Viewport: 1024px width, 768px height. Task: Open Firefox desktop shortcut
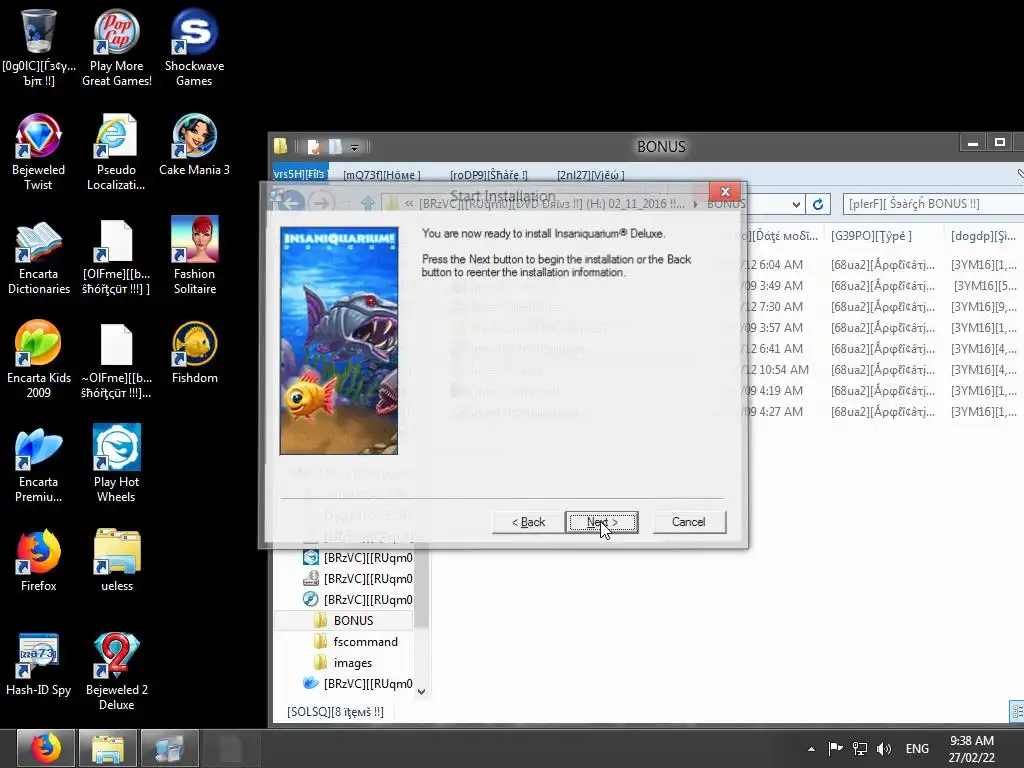click(x=39, y=560)
